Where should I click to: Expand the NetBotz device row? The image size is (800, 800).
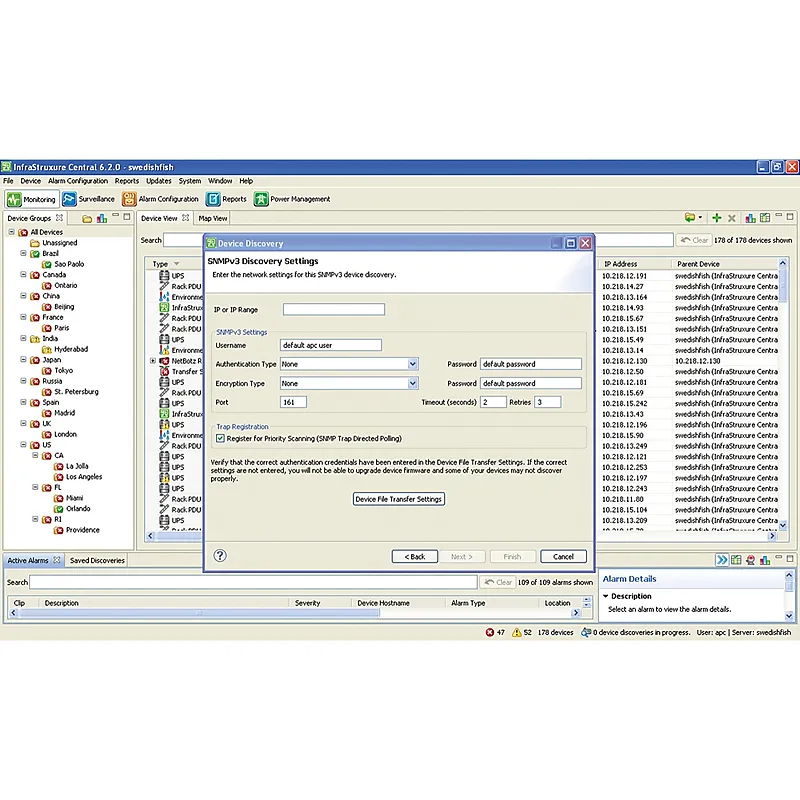153,361
